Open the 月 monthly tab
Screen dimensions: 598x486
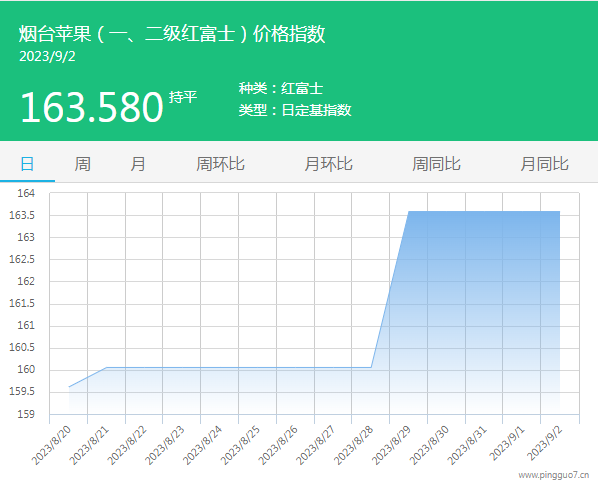pos(138,164)
